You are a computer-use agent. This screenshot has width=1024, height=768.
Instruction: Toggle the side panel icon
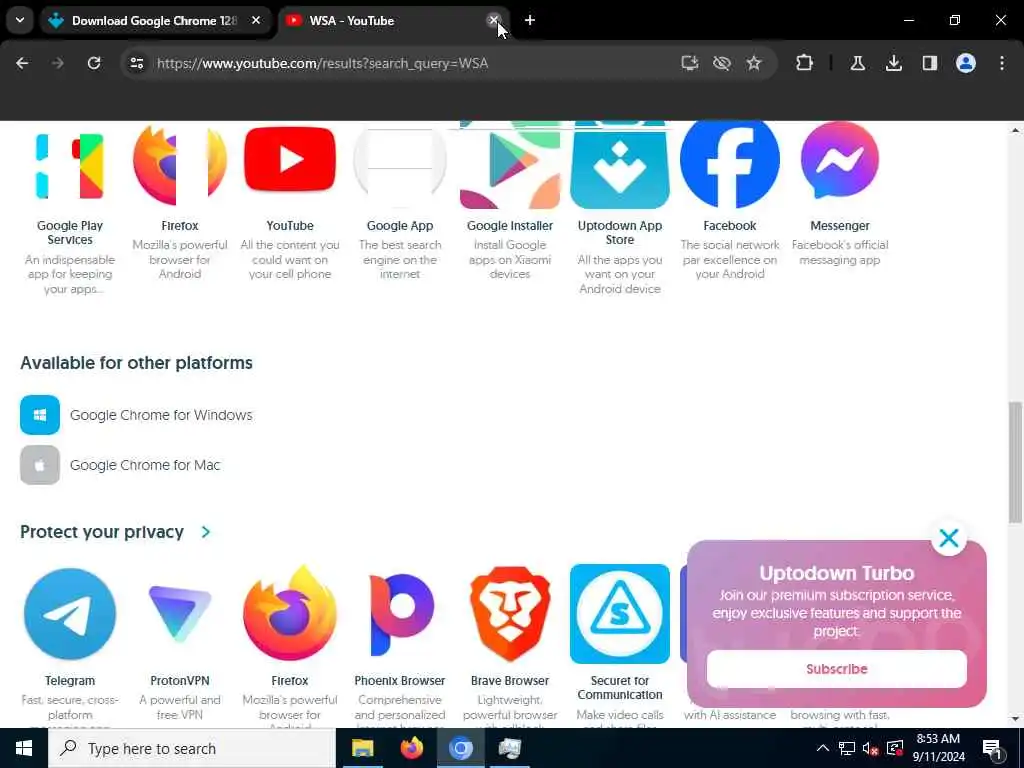click(x=929, y=63)
